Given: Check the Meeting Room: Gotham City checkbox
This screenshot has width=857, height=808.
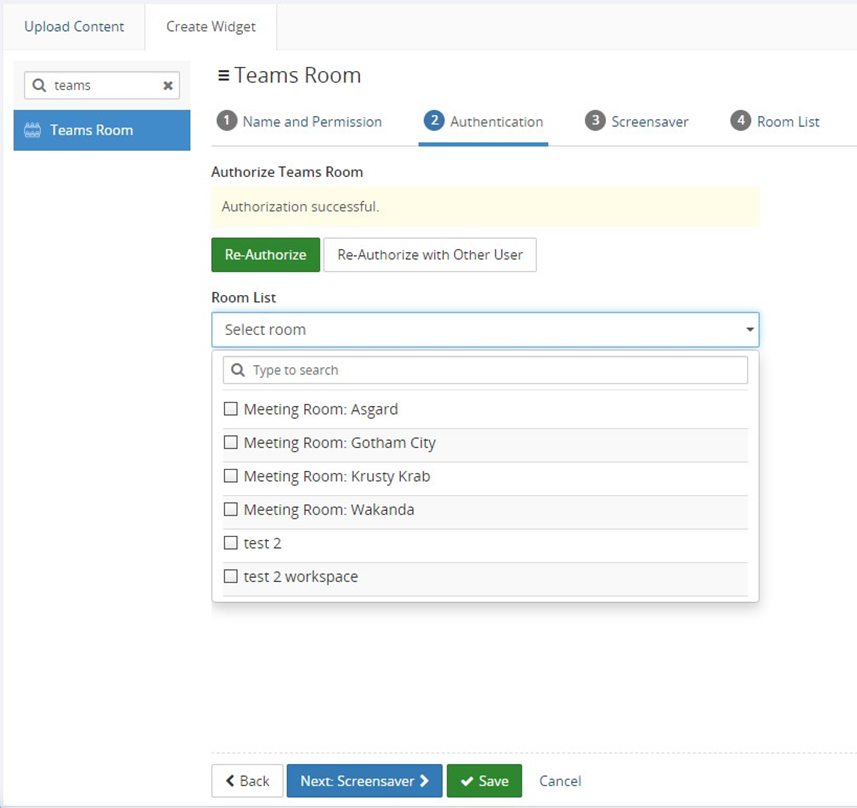Looking at the screenshot, I should (x=231, y=442).
